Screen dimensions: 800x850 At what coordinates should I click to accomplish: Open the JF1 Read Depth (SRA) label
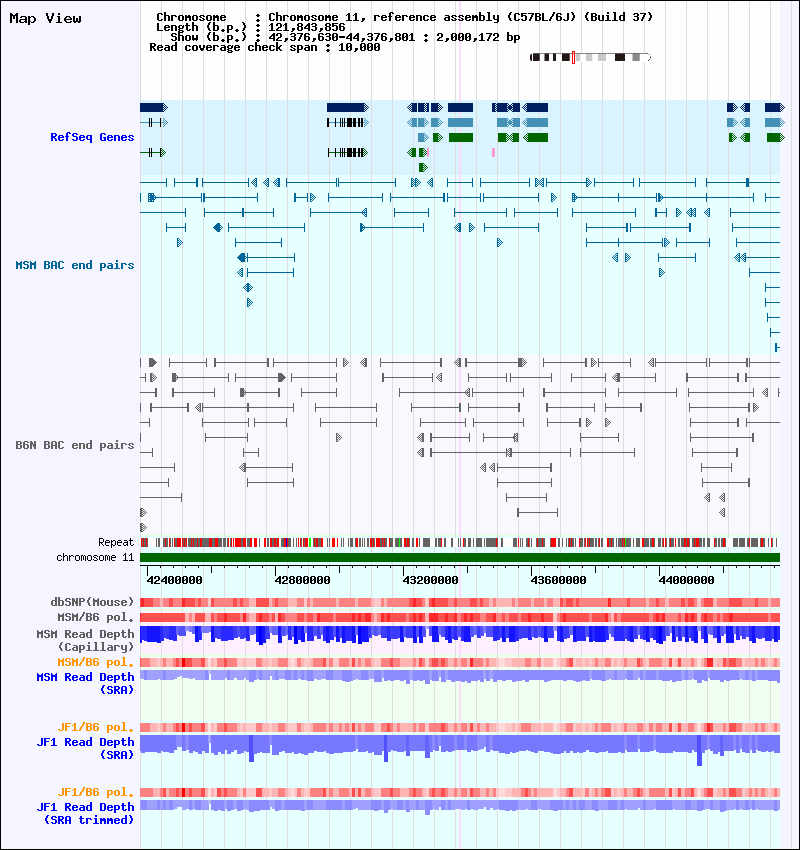point(86,749)
